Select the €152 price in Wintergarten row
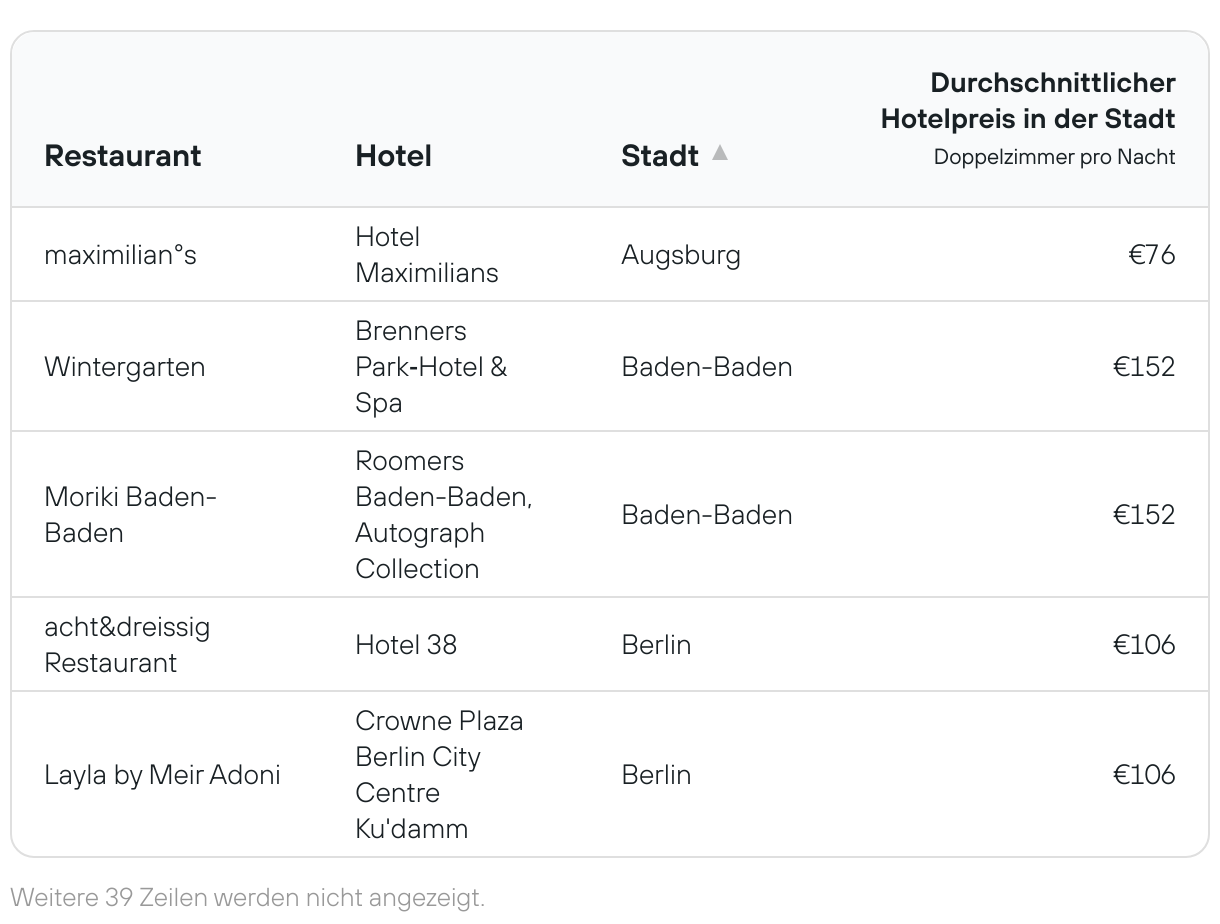 [1144, 367]
